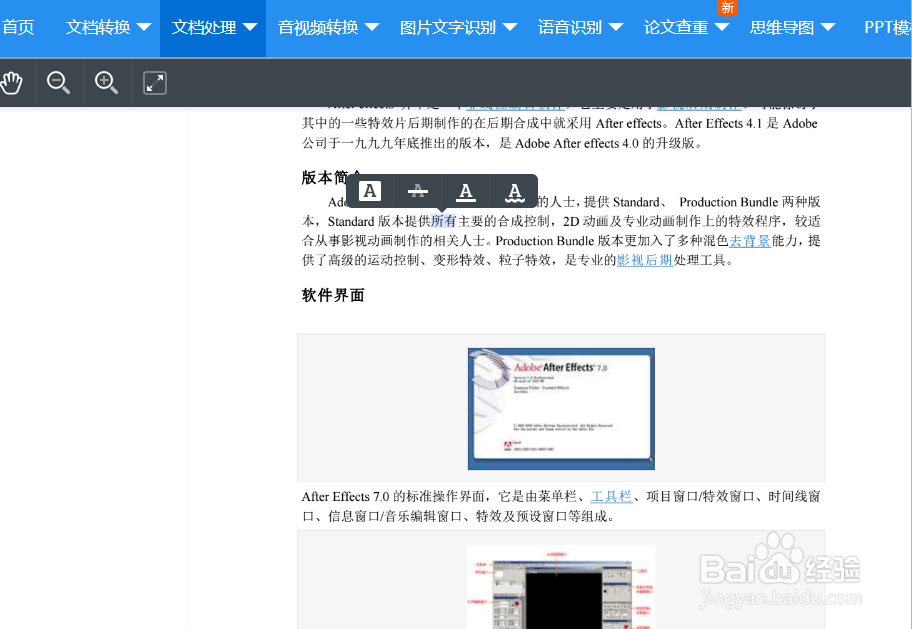This screenshot has width=912, height=629.
Task: Go to the 首页 menu item
Action: [x=19, y=27]
